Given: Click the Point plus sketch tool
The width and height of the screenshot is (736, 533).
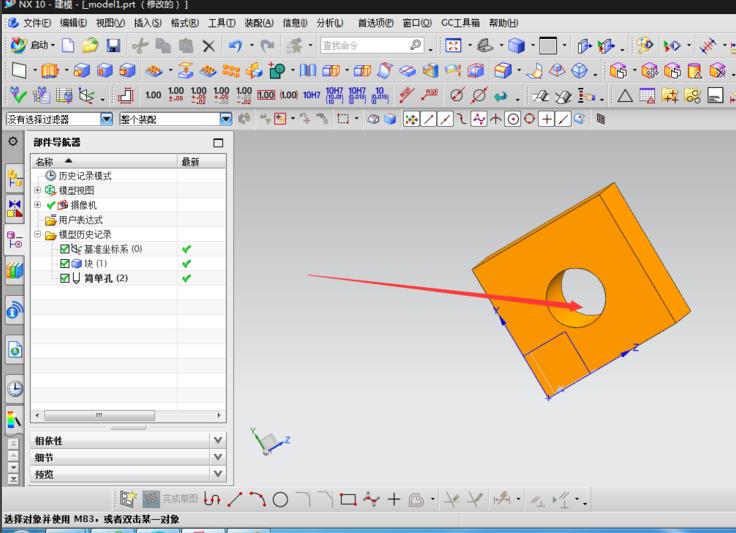Looking at the screenshot, I should [x=394, y=498].
